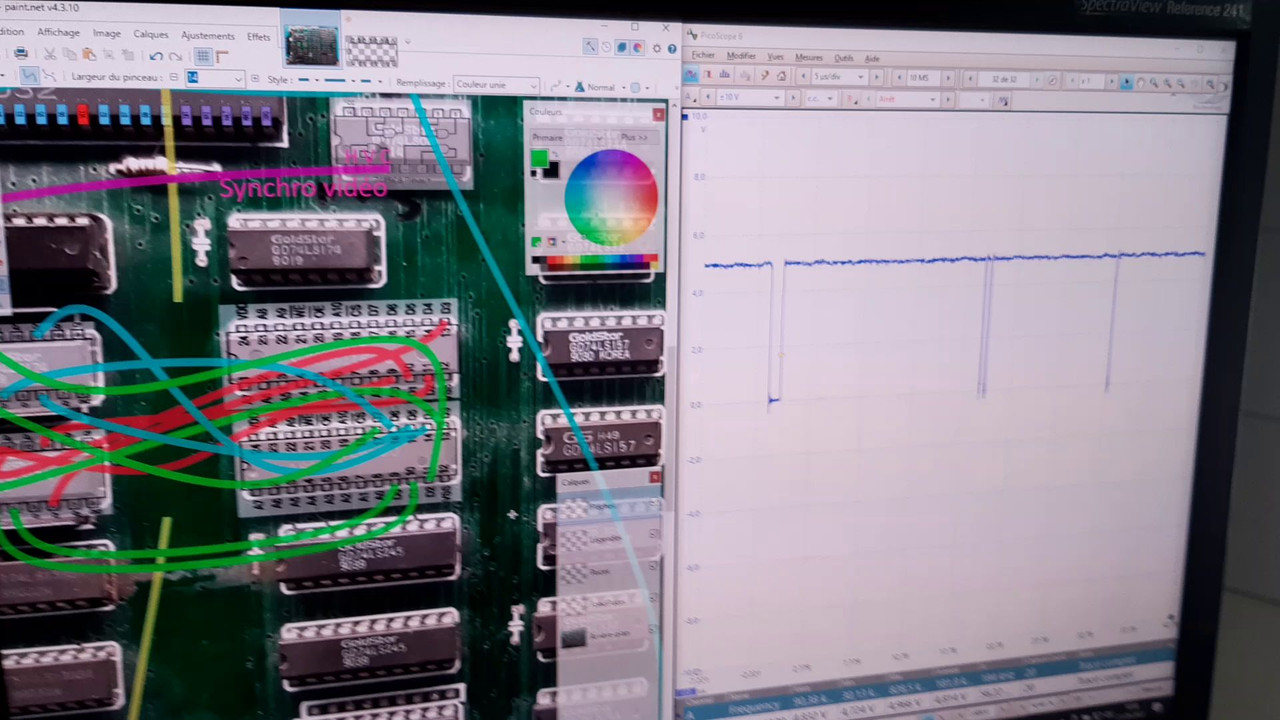Viewport: 1280px width, 720px height.
Task: Select PicoScope persistence mode icon
Action: point(708,74)
